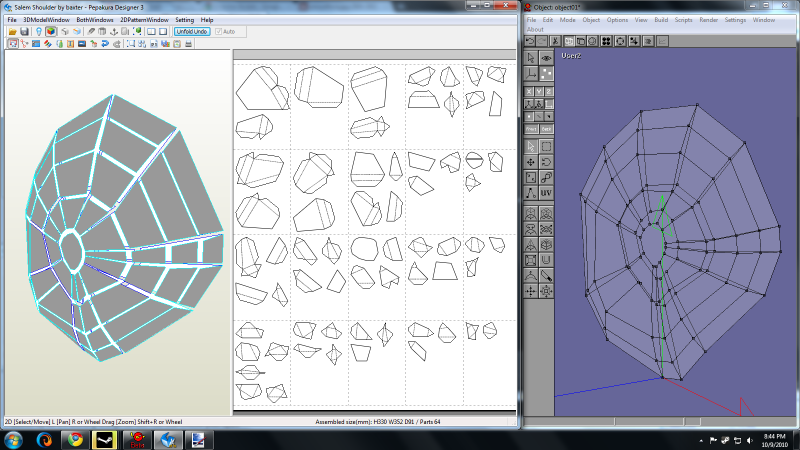800x450 pixels.
Task: Open the 3DModelWindow menu
Action: pos(46,20)
